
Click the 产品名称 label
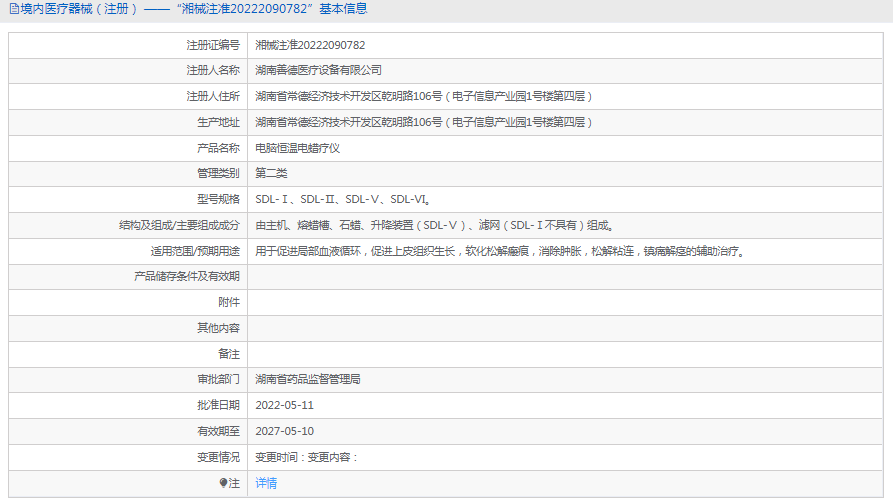(x=218, y=148)
